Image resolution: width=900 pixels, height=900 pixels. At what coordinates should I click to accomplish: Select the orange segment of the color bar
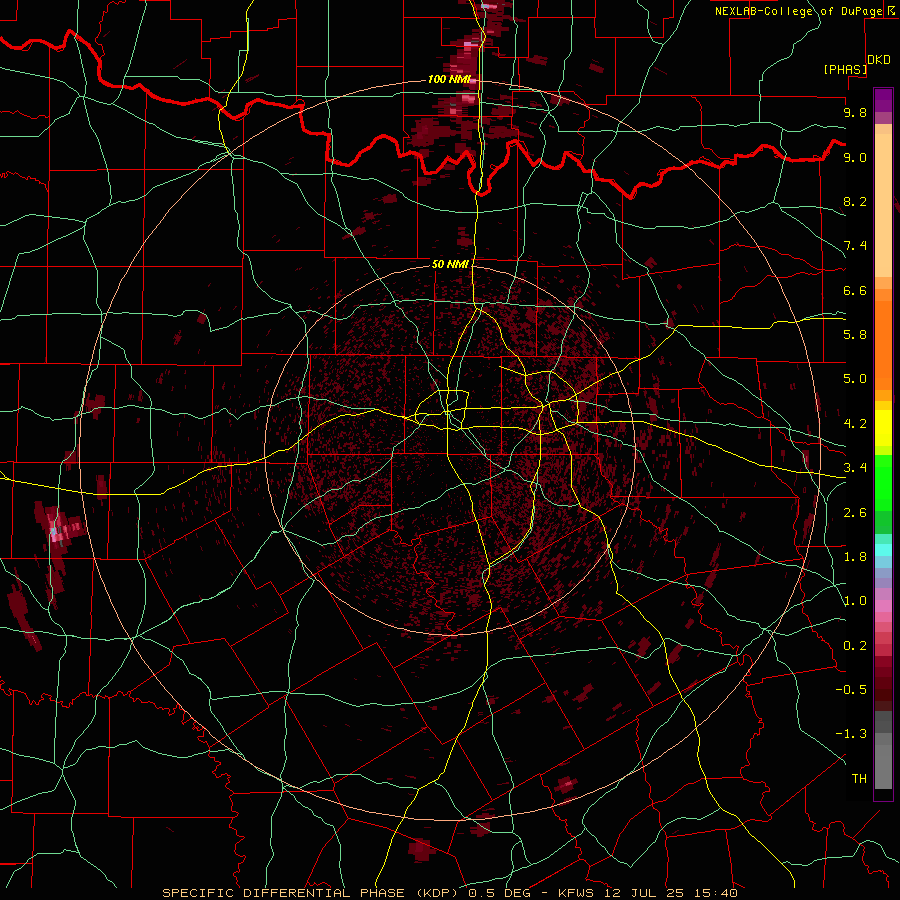pyautogui.click(x=883, y=340)
